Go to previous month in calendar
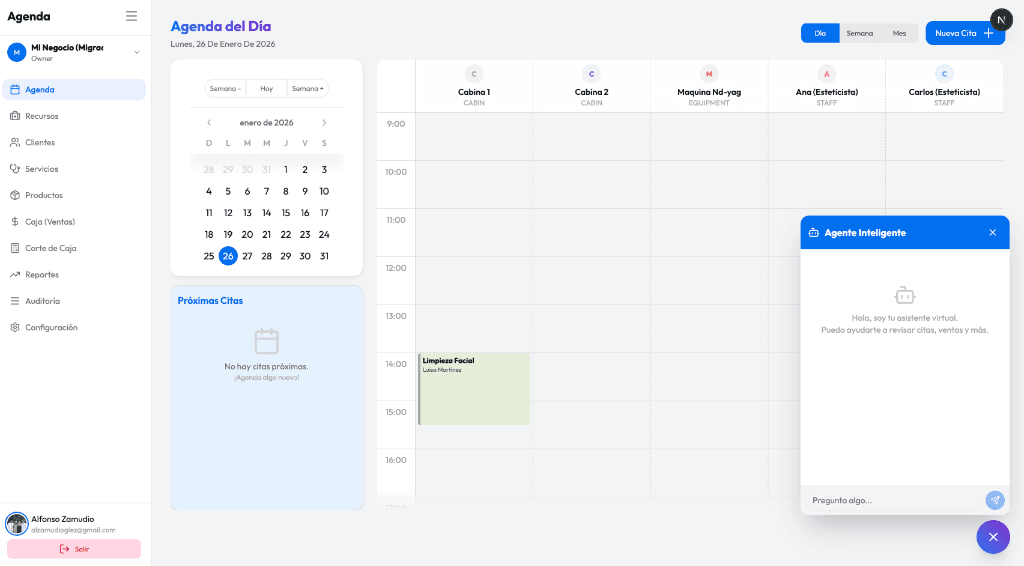The width and height of the screenshot is (1024, 566). (x=209, y=123)
